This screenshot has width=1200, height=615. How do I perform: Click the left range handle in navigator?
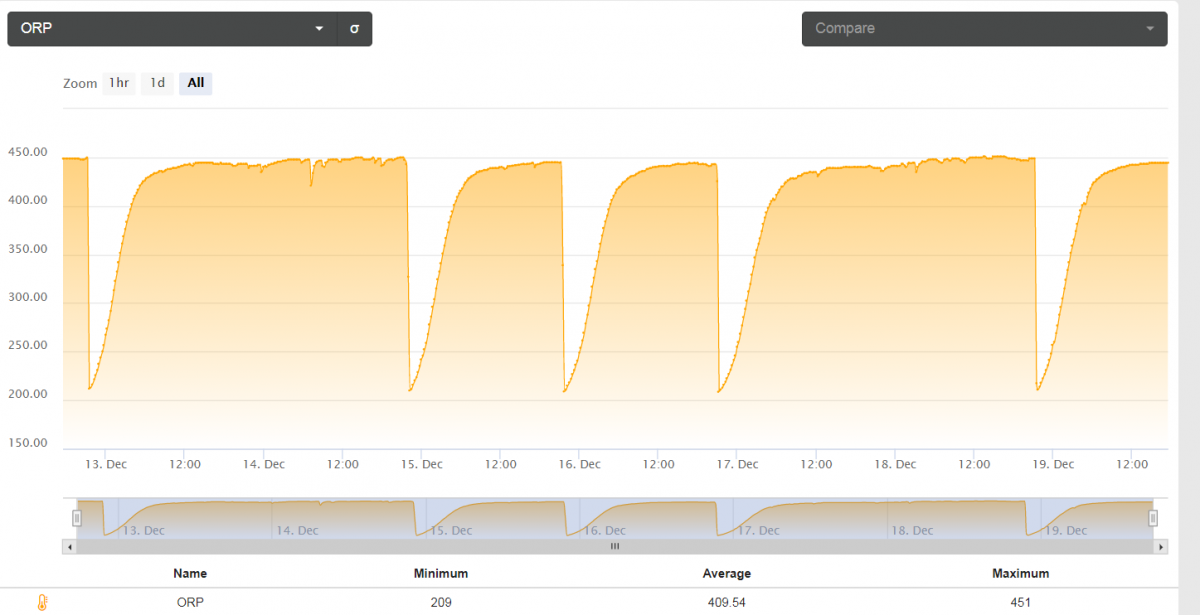(x=77, y=517)
